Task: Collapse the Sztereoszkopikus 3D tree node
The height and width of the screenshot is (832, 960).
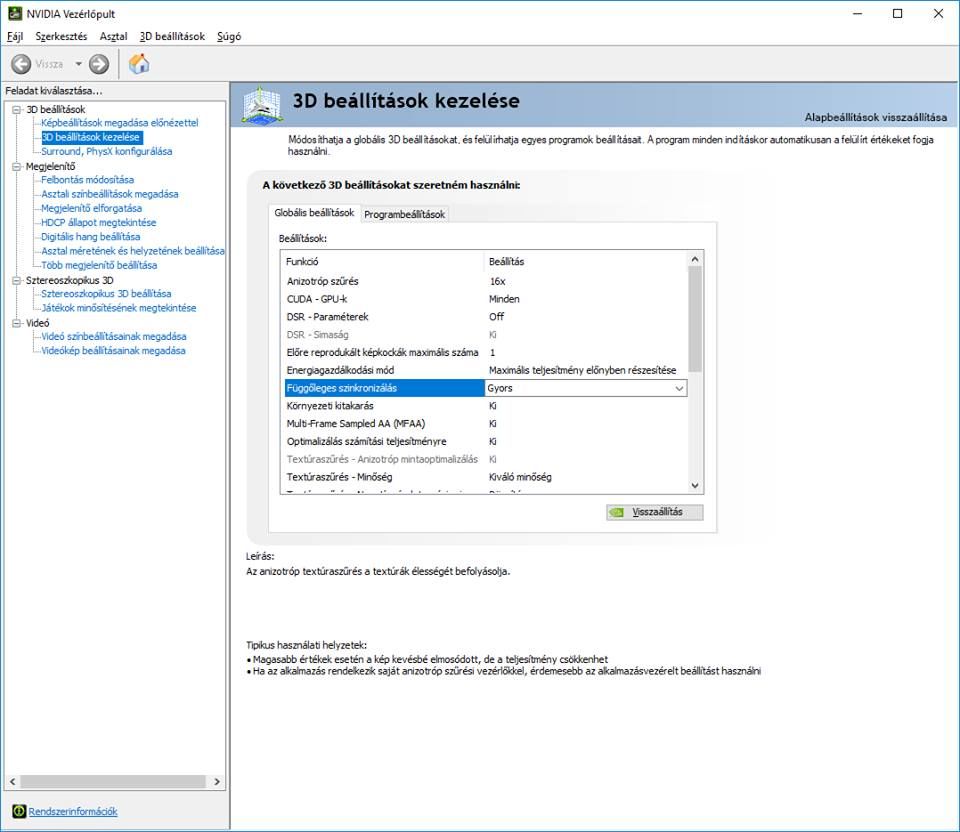Action: point(17,280)
